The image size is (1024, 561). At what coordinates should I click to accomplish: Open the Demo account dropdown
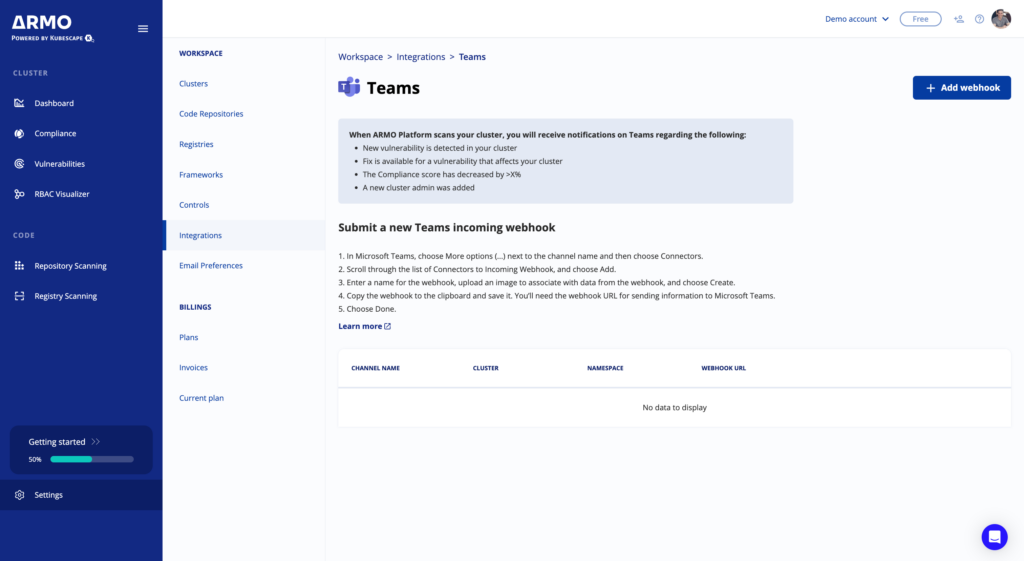coord(857,19)
